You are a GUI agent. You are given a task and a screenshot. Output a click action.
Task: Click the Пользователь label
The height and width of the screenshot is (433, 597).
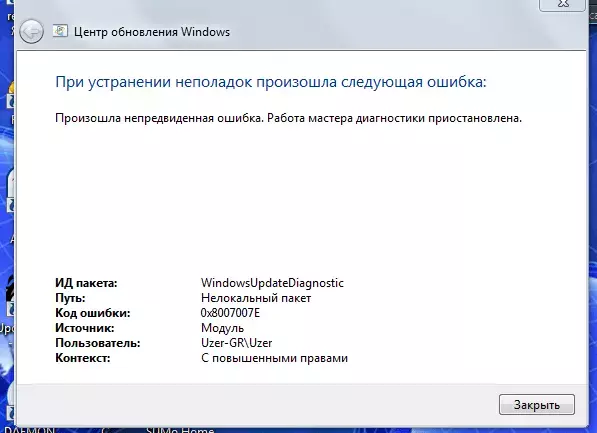coord(97,343)
